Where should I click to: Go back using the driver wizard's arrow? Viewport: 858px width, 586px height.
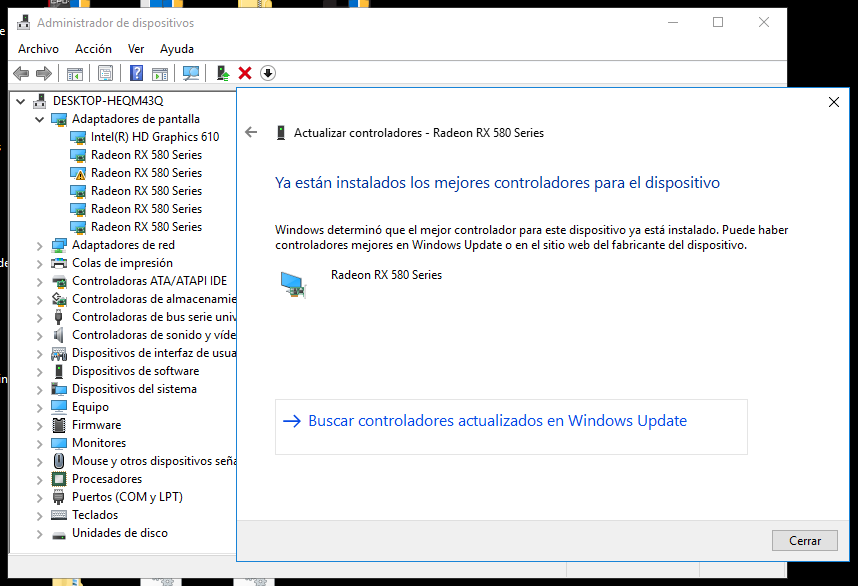(251, 132)
